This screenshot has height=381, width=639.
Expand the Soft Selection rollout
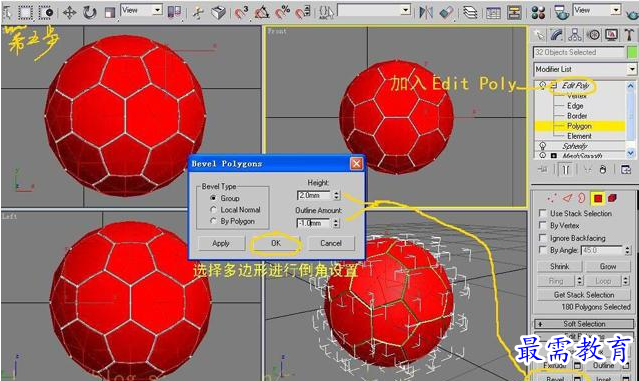tap(584, 324)
